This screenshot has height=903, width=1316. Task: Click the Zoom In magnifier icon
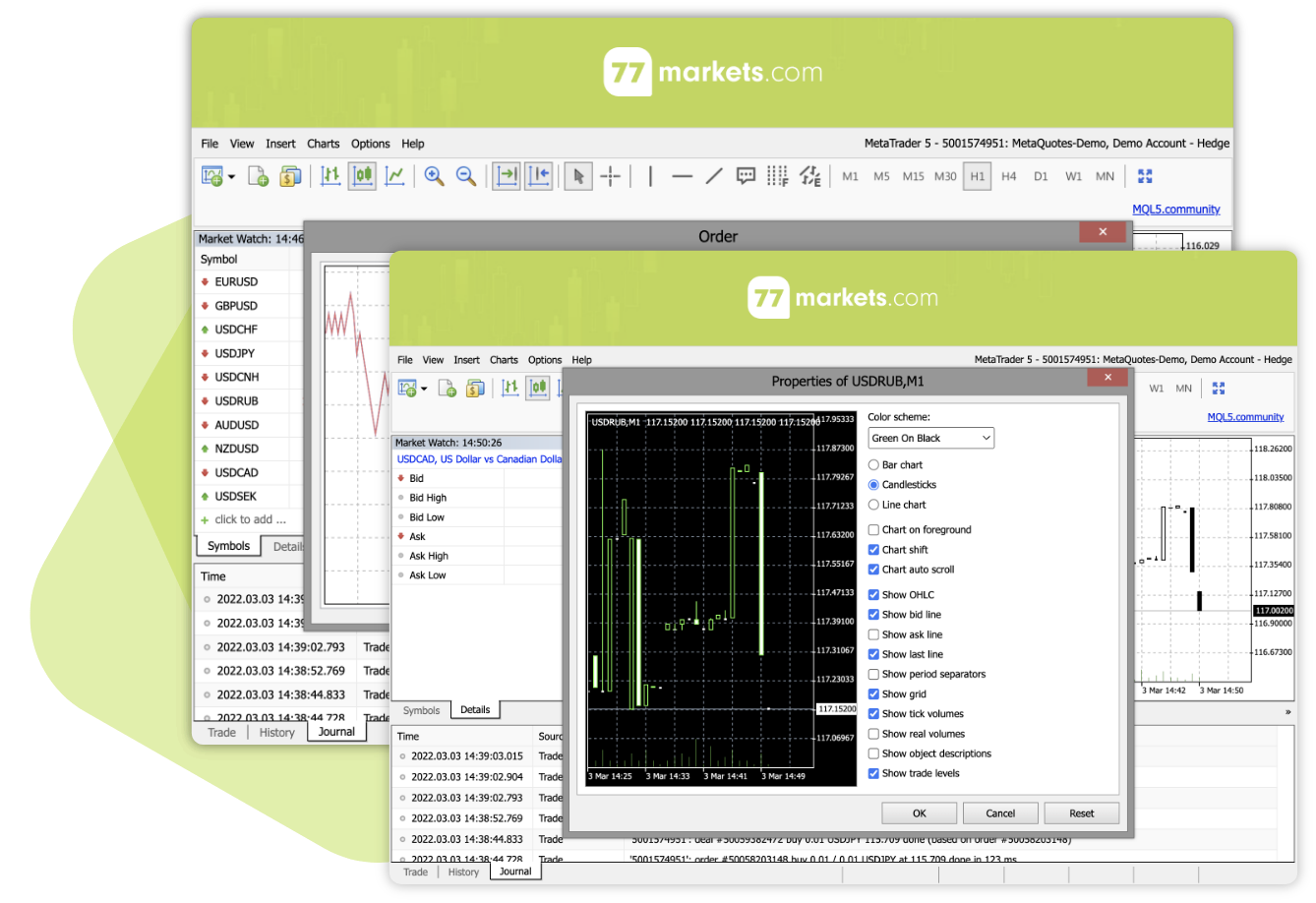tap(434, 176)
